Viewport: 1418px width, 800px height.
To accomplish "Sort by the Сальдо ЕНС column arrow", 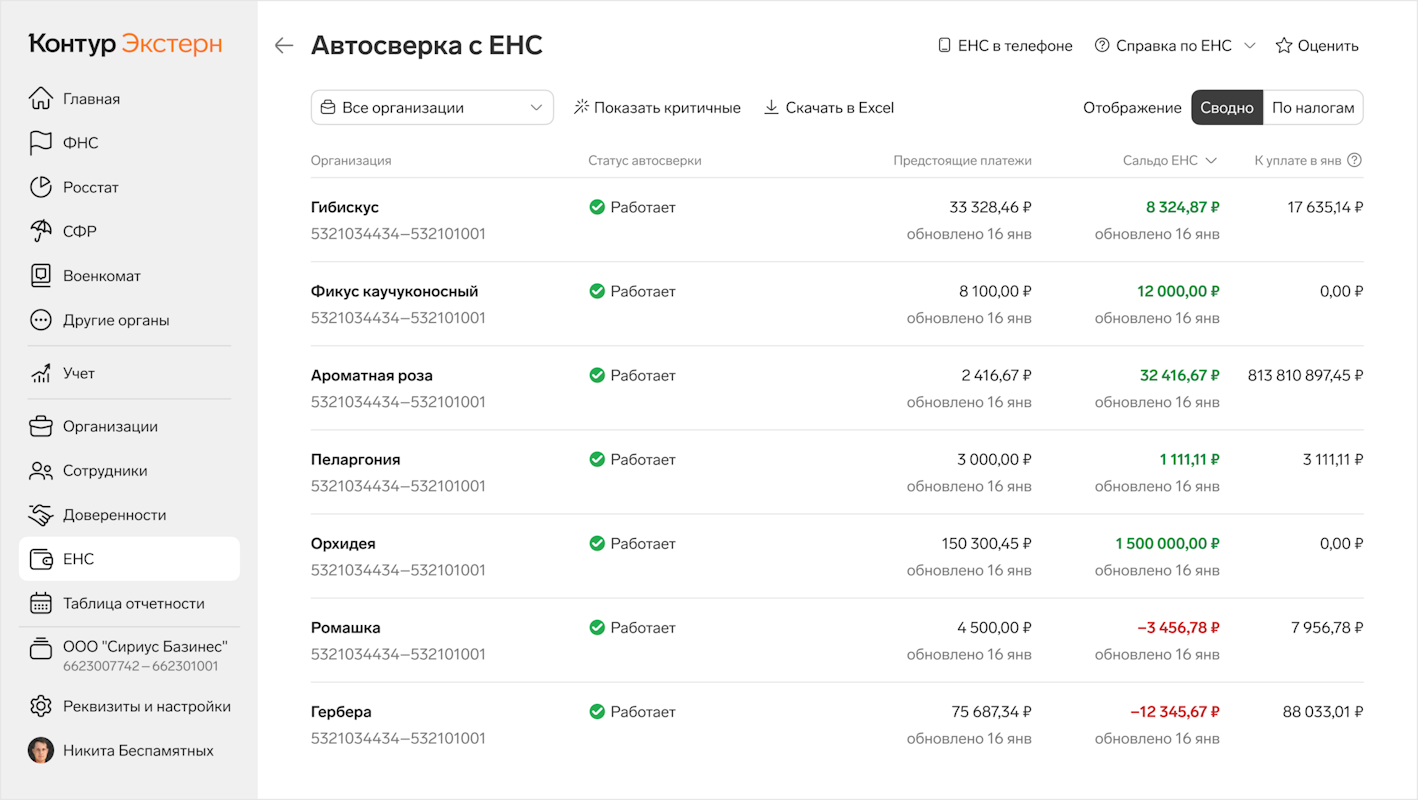I will 1211,161.
